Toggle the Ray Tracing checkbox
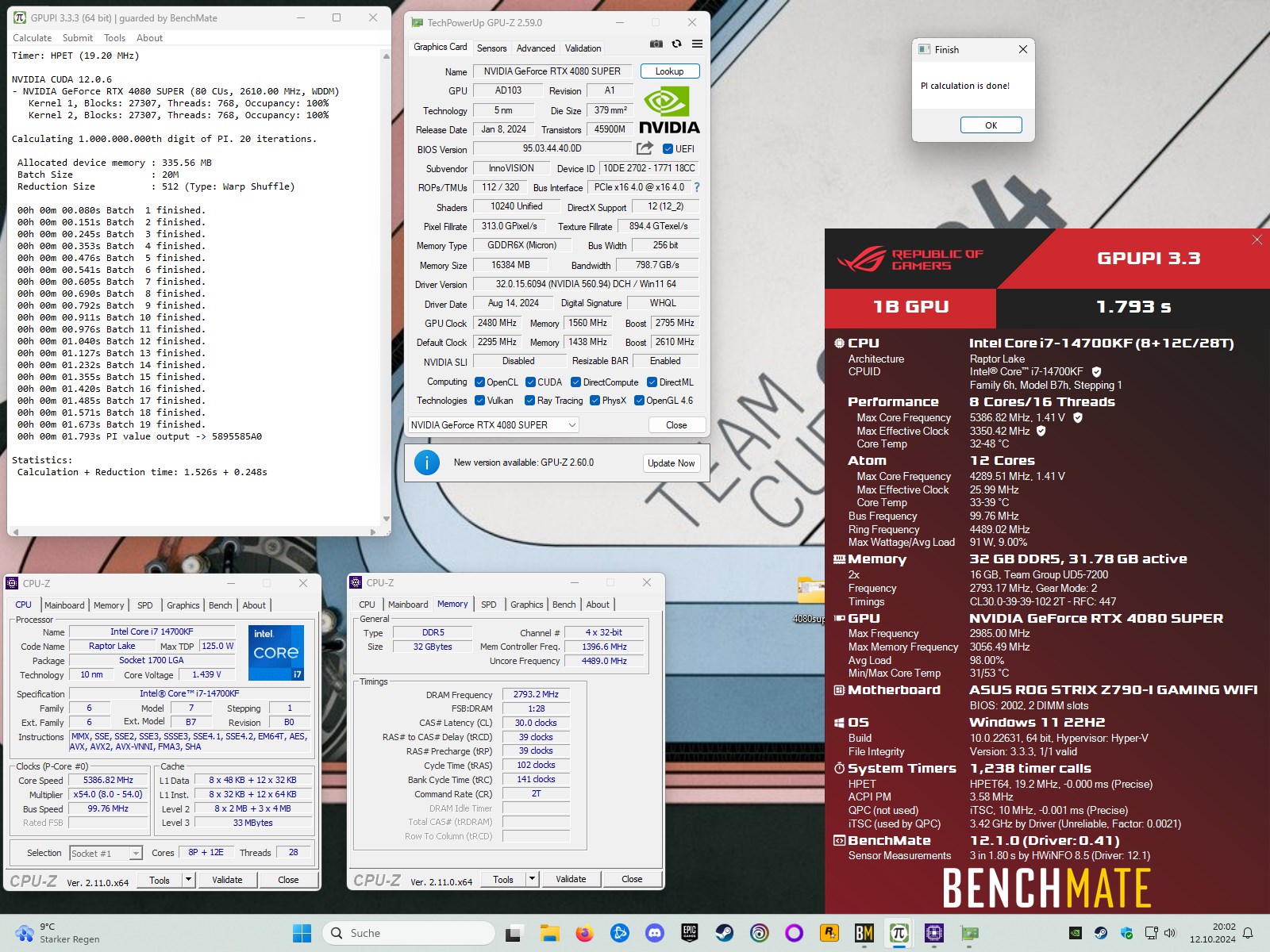This screenshot has width=1270, height=952. click(x=529, y=401)
